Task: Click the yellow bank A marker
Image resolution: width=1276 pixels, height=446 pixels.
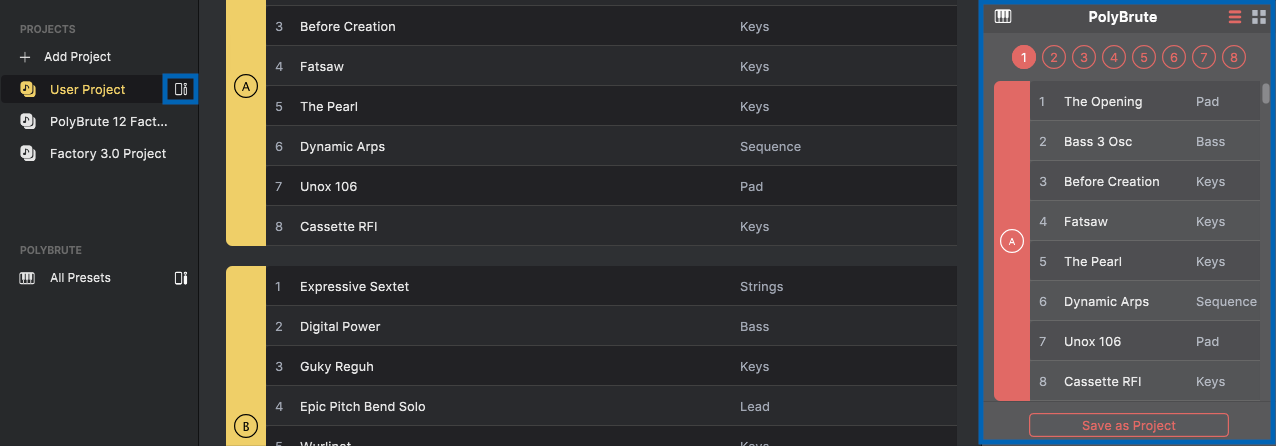Action: pyautogui.click(x=245, y=87)
